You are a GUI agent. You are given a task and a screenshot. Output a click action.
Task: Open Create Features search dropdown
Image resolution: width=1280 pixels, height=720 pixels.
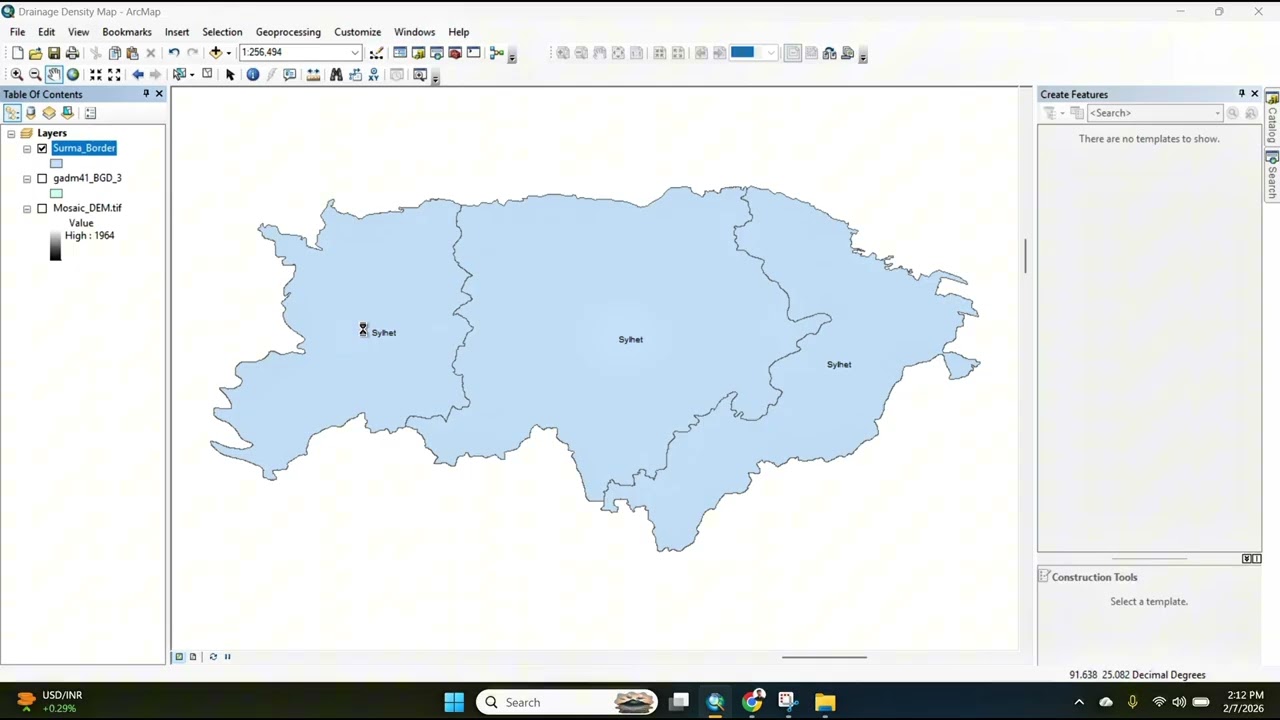point(1217,113)
